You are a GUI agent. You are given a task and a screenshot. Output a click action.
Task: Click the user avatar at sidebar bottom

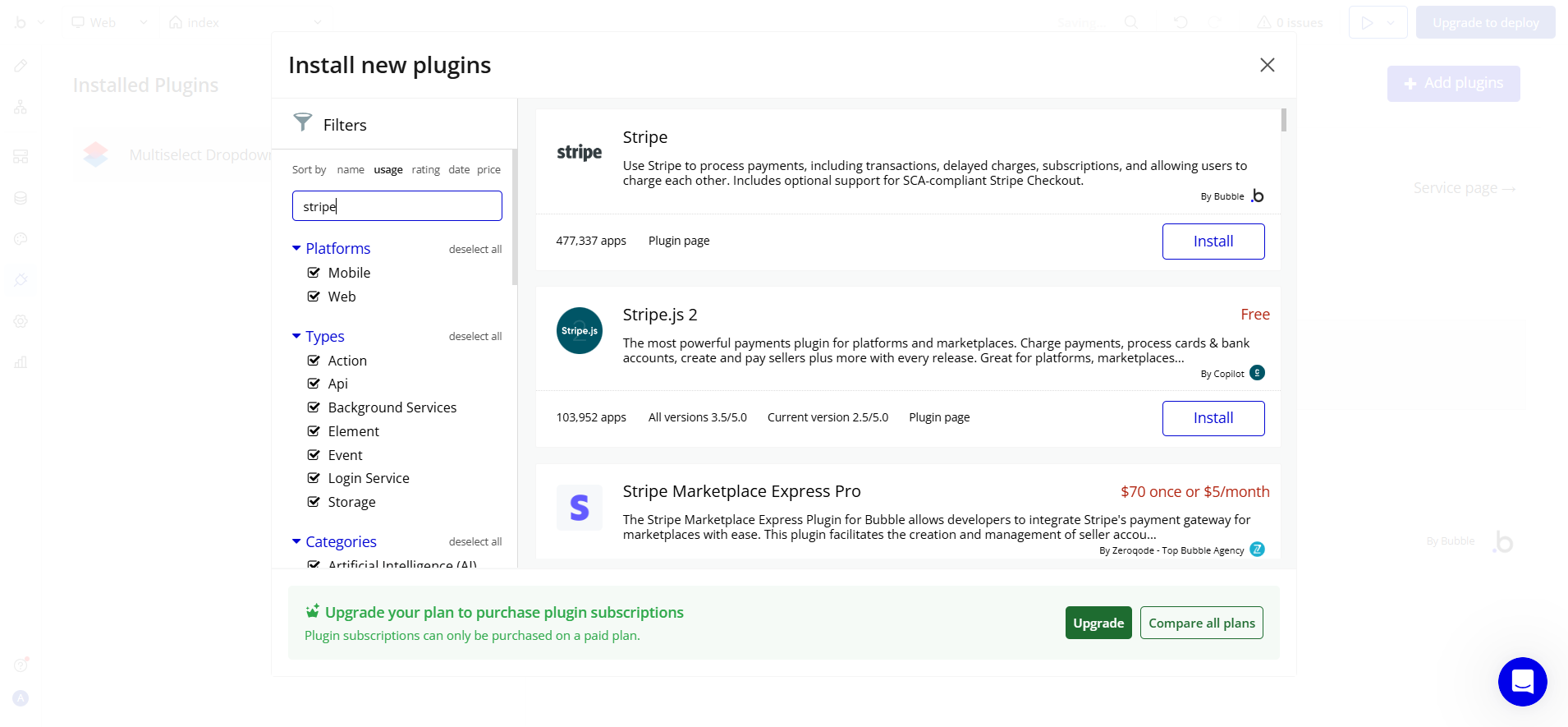21,698
